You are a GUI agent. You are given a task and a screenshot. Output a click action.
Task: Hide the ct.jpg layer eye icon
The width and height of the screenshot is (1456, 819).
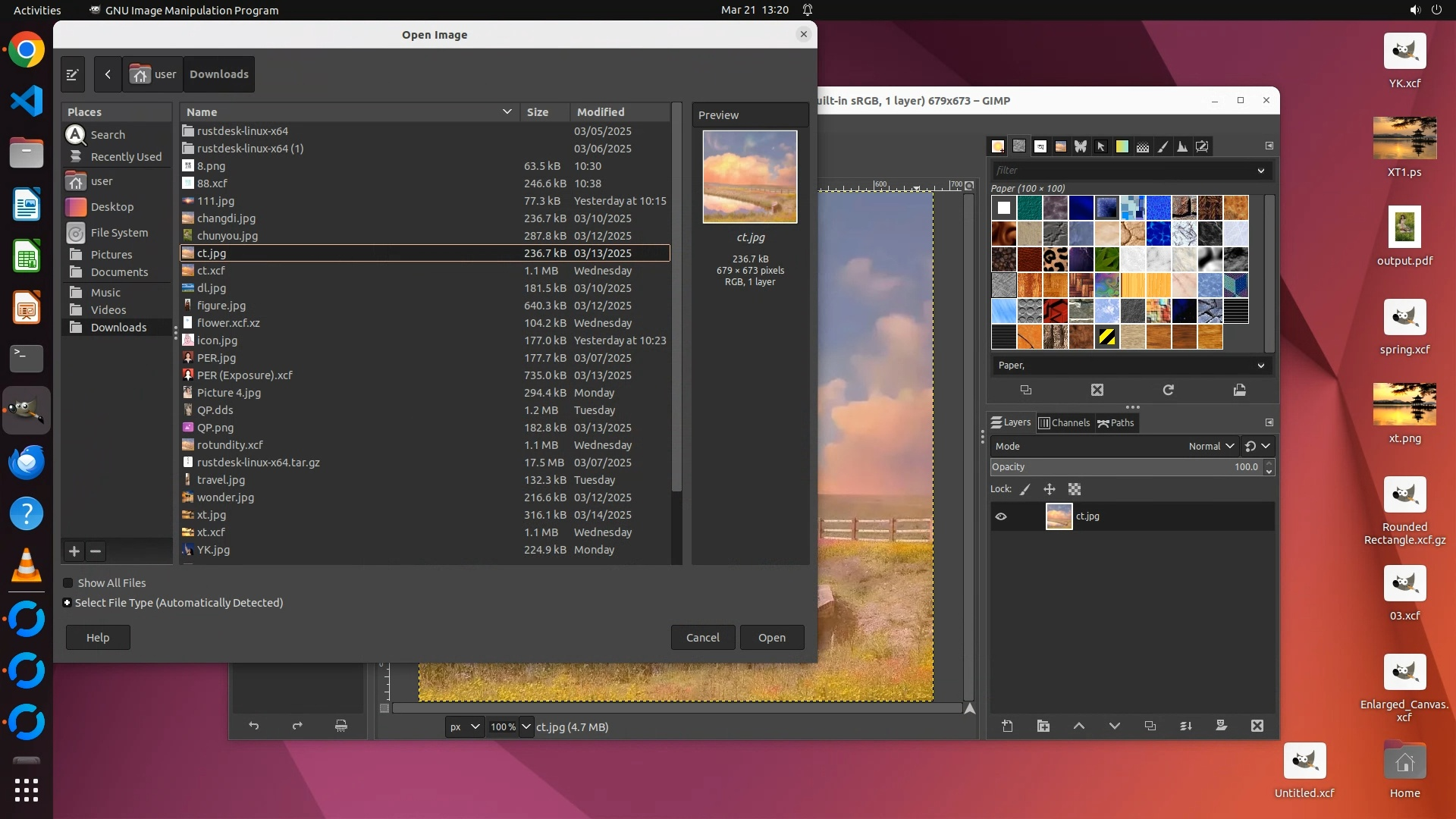click(x=1001, y=516)
